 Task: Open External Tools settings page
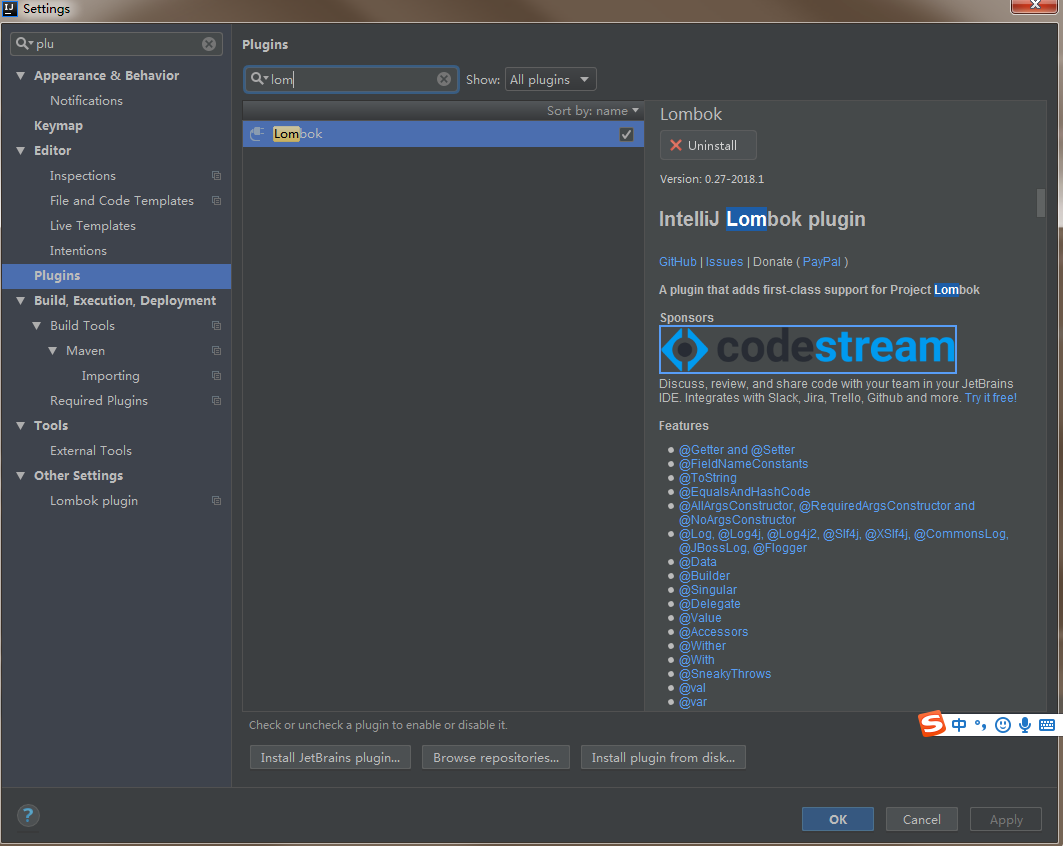click(x=90, y=451)
